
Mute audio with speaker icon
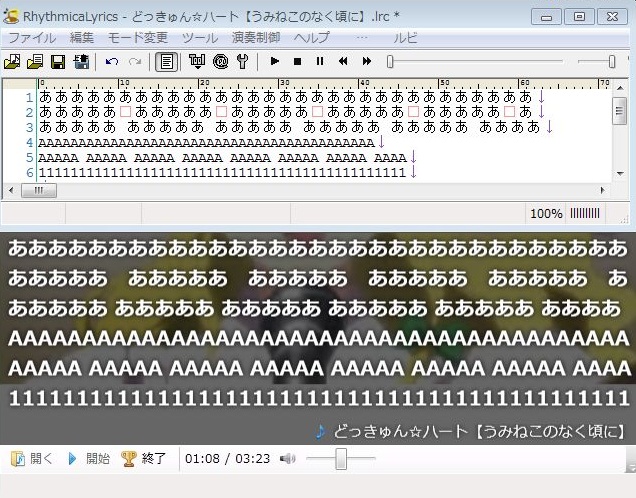[x=288, y=459]
